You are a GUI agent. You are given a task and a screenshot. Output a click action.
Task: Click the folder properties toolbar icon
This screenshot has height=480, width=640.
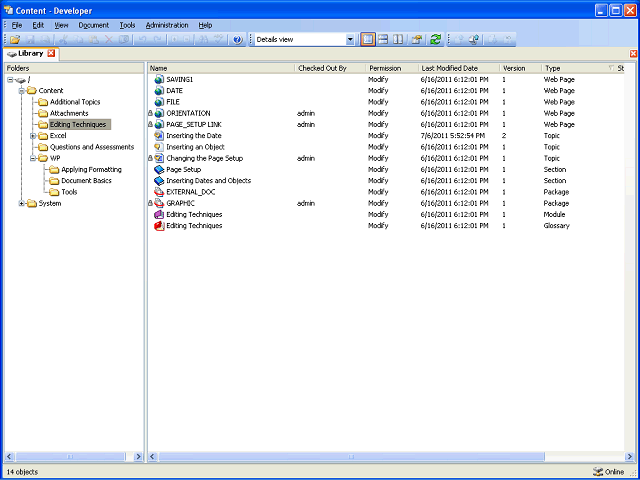click(x=416, y=40)
